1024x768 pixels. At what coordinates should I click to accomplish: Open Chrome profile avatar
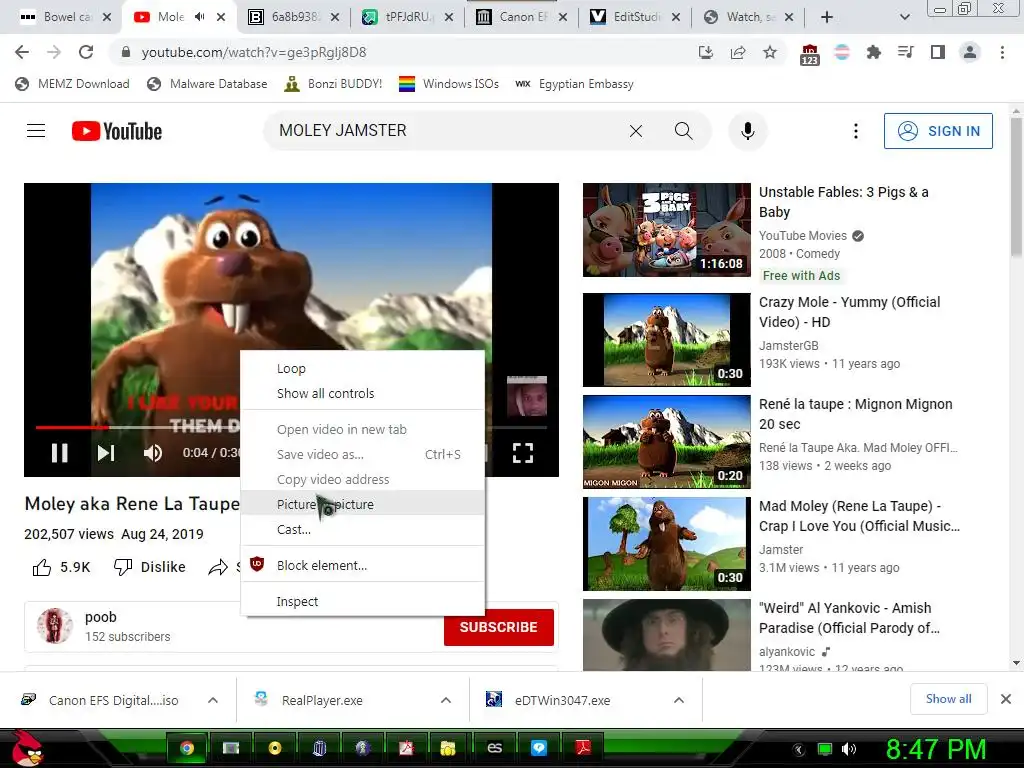pos(970,52)
